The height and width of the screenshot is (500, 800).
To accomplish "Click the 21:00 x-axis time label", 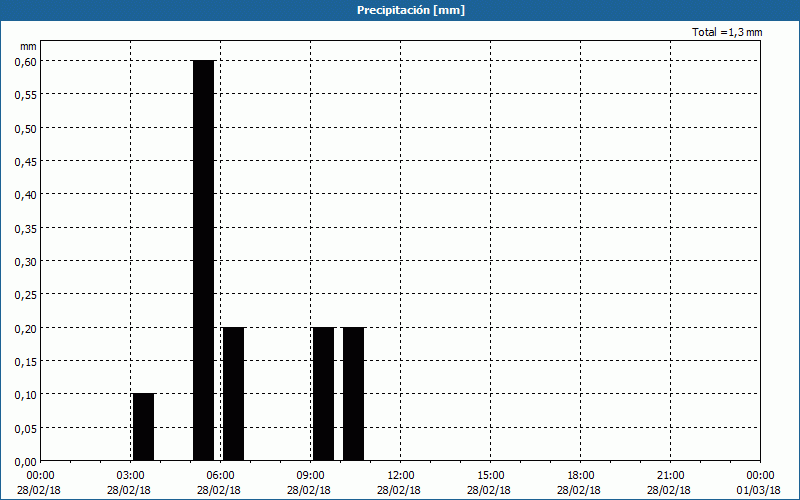I will [x=670, y=476].
